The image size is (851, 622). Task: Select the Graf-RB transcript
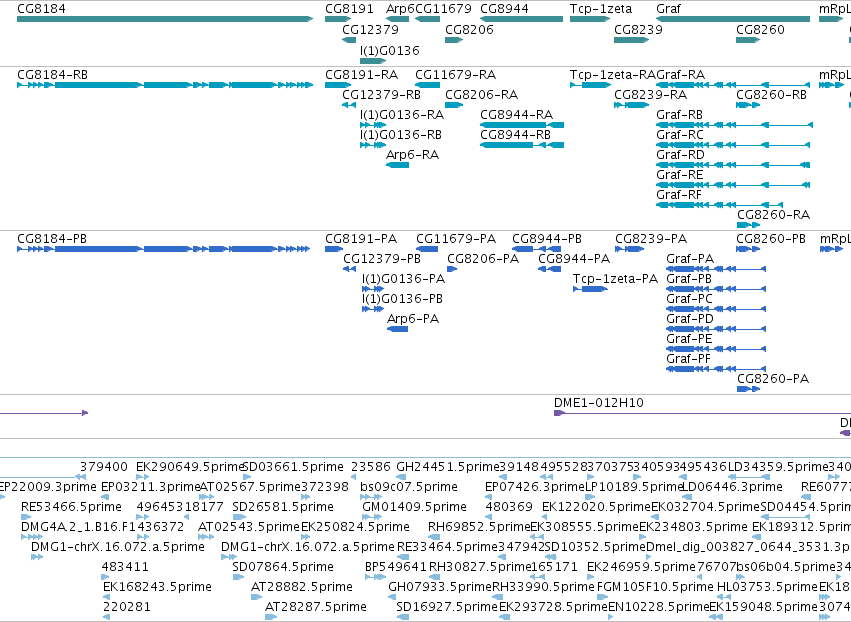(734, 125)
